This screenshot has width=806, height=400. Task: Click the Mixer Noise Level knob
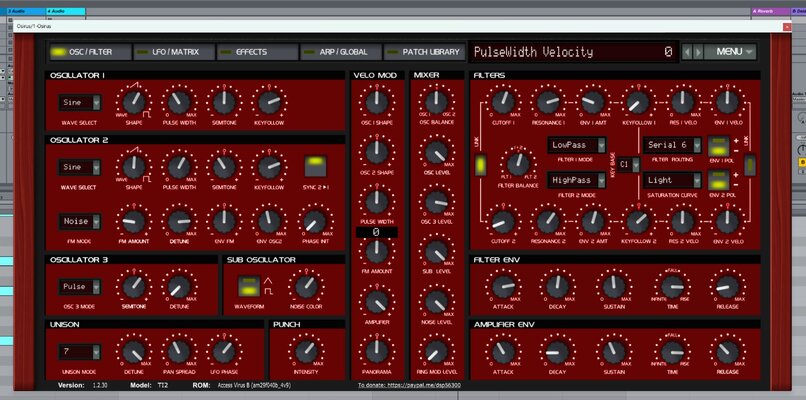(436, 301)
